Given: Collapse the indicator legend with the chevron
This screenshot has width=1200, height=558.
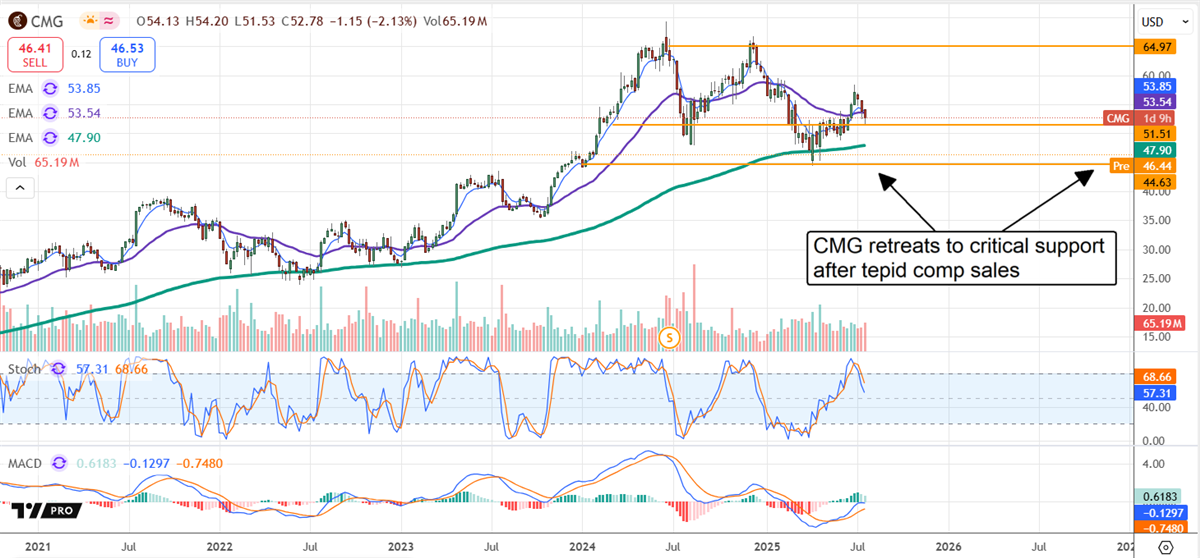Looking at the screenshot, I should [20, 187].
